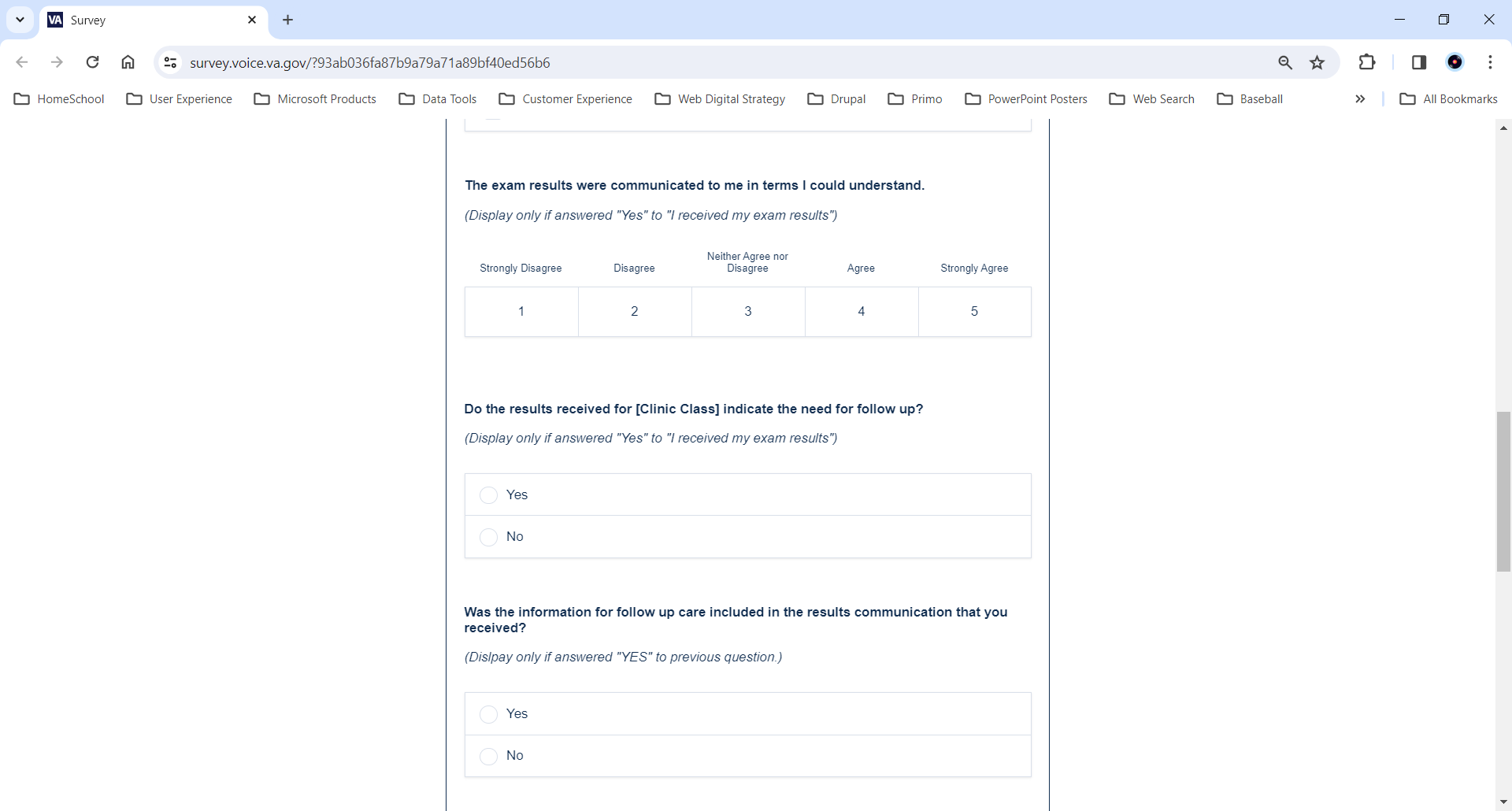Restore down the browser window
This screenshot has height=811, width=1512.
pos(1443,20)
